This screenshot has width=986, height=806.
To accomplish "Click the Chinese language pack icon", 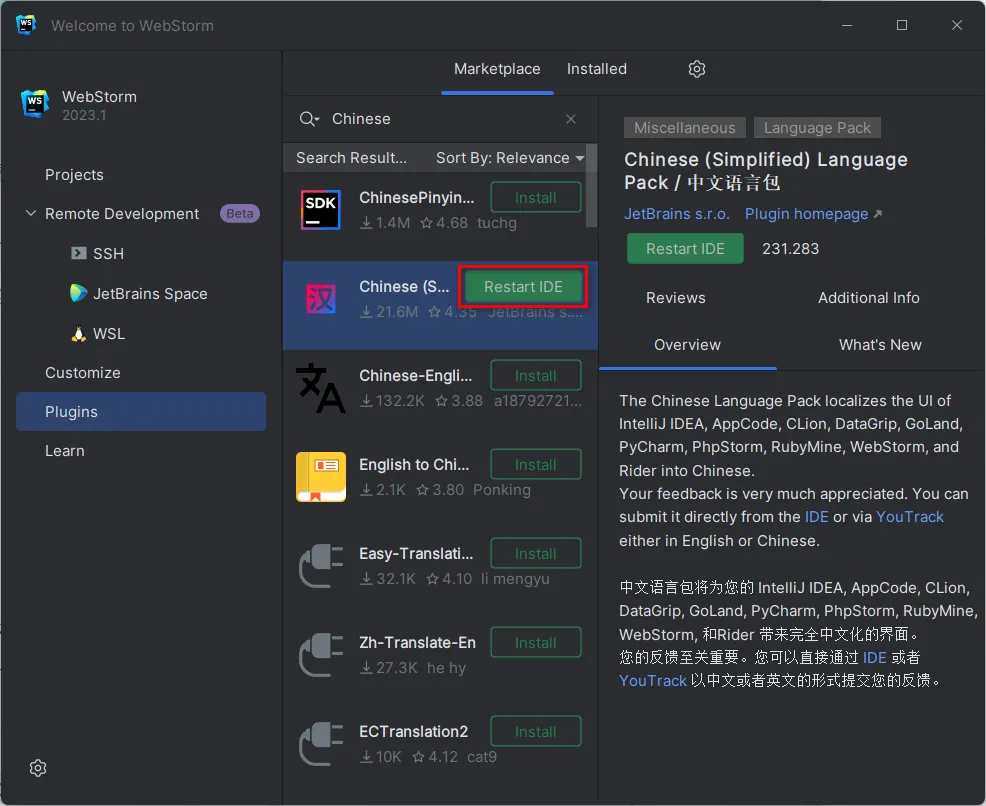I will pos(321,299).
